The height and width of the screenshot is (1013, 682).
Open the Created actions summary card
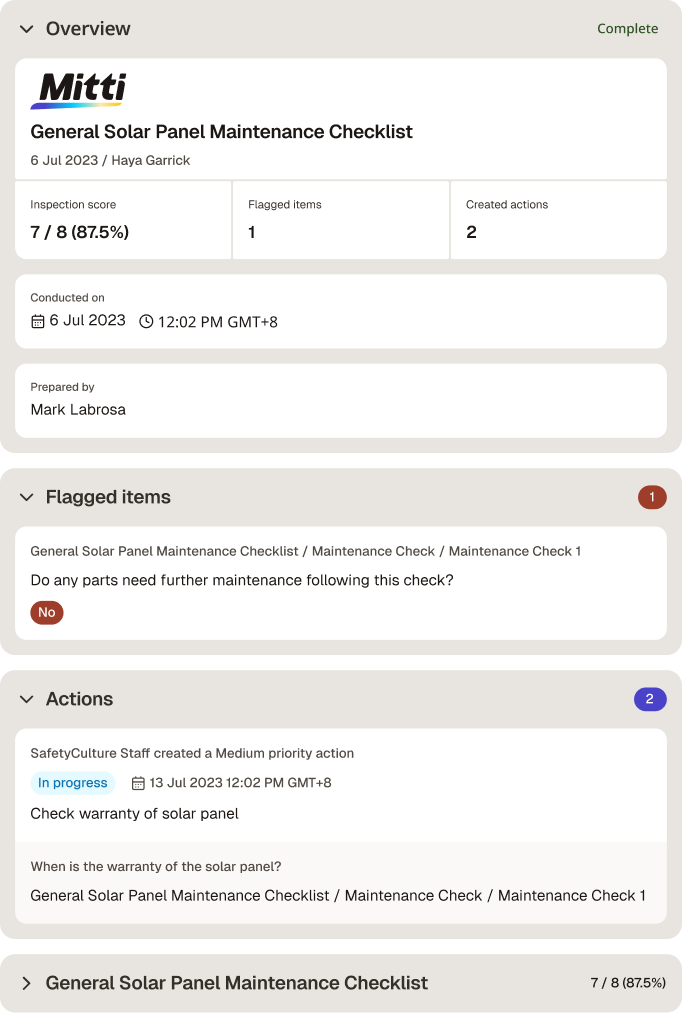(559, 220)
